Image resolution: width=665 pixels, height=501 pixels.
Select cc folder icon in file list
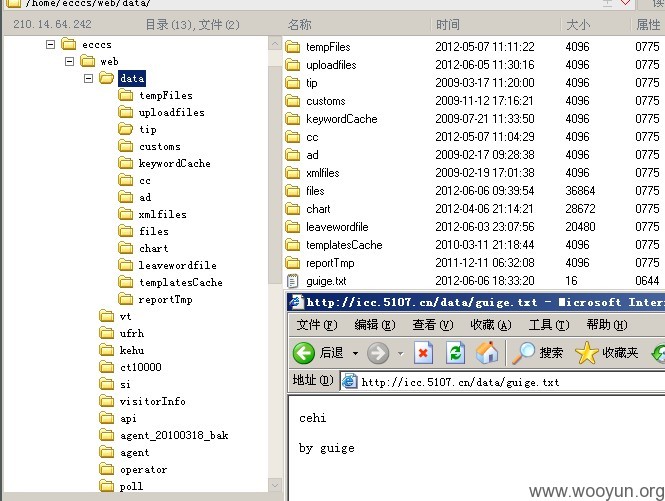click(293, 137)
